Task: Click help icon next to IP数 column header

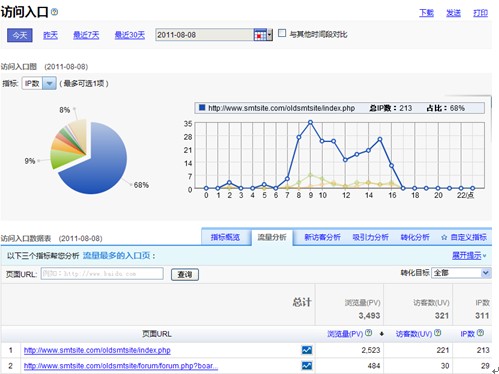Action: (480, 333)
